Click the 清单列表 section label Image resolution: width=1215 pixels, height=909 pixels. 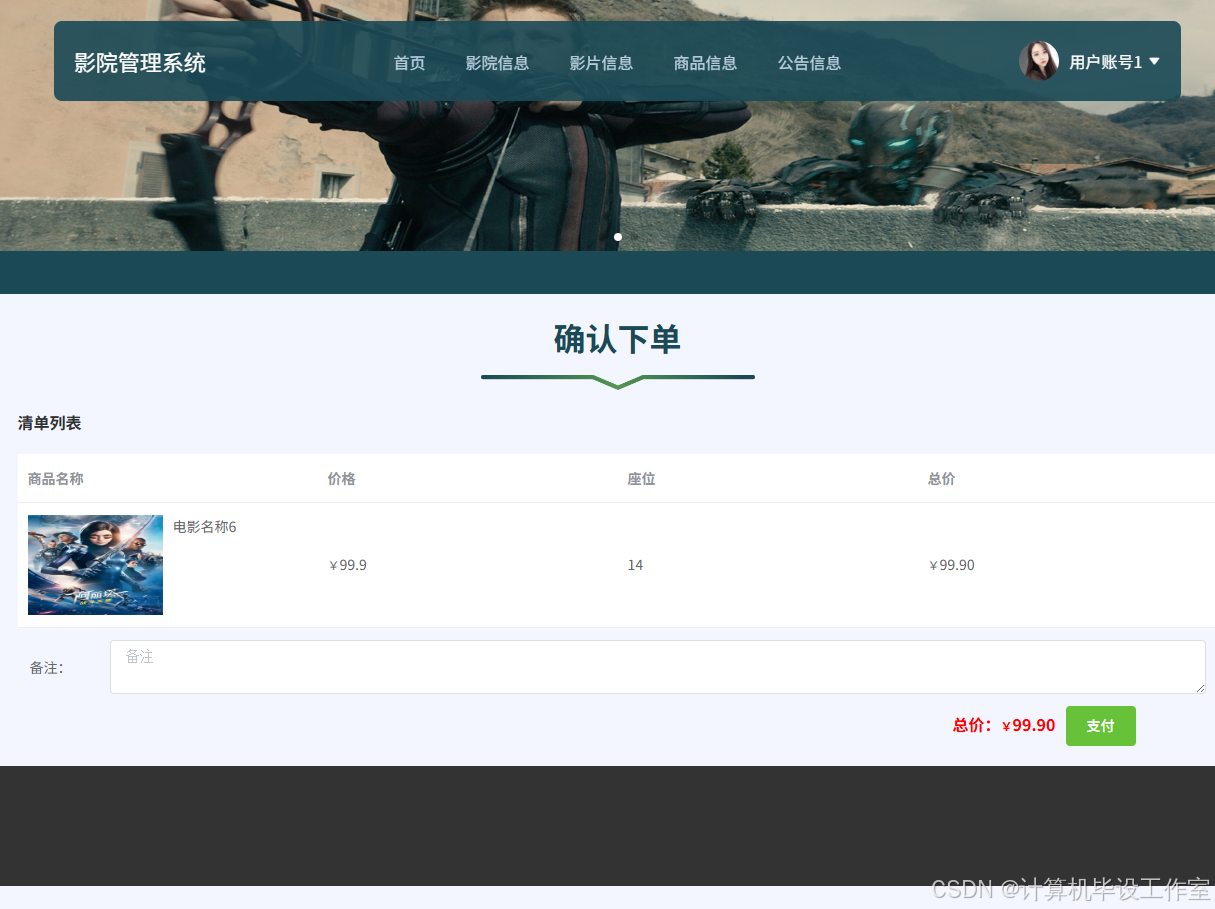pos(50,423)
